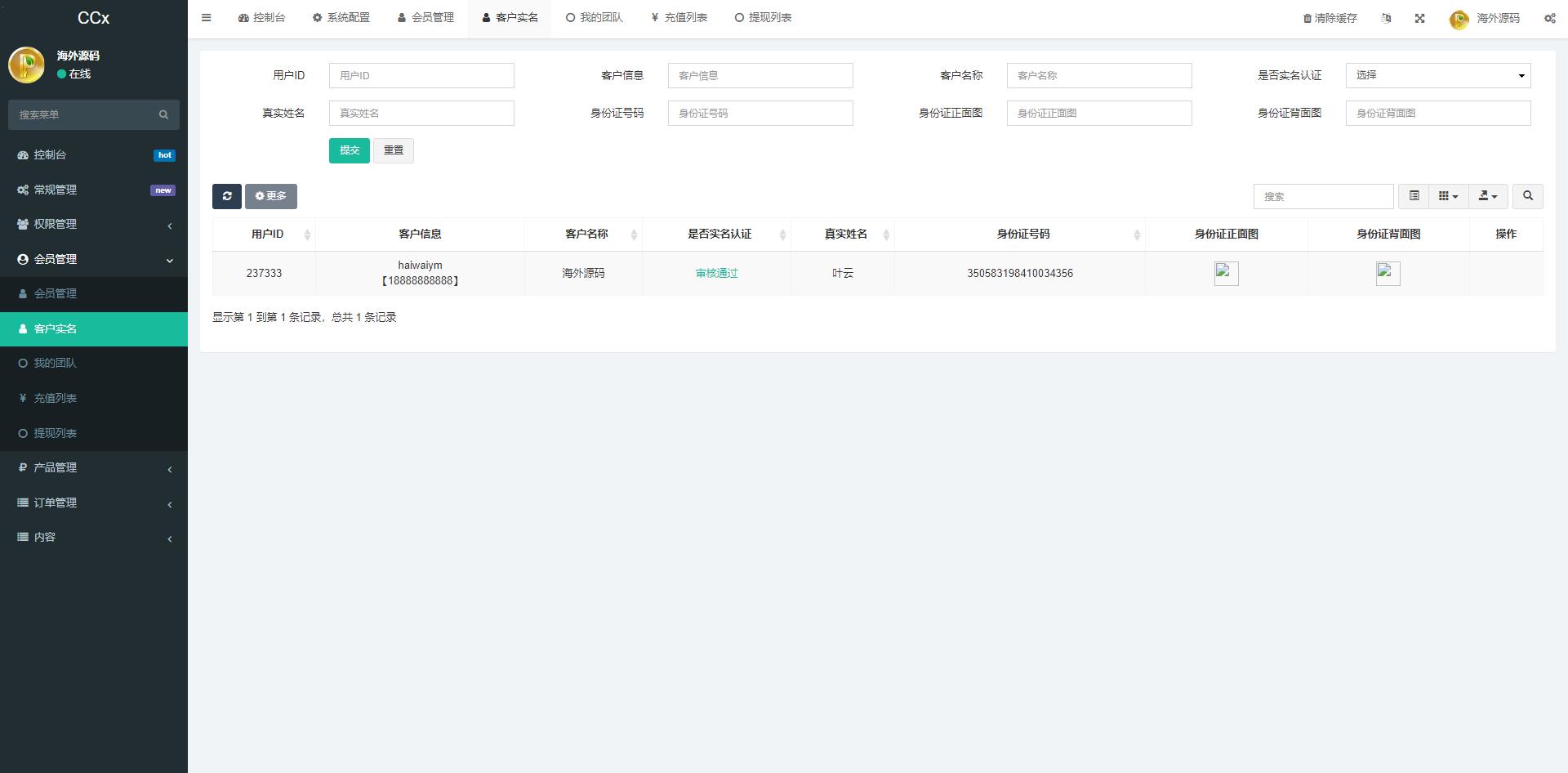Open the gears settings icon at top right

[1549, 18]
